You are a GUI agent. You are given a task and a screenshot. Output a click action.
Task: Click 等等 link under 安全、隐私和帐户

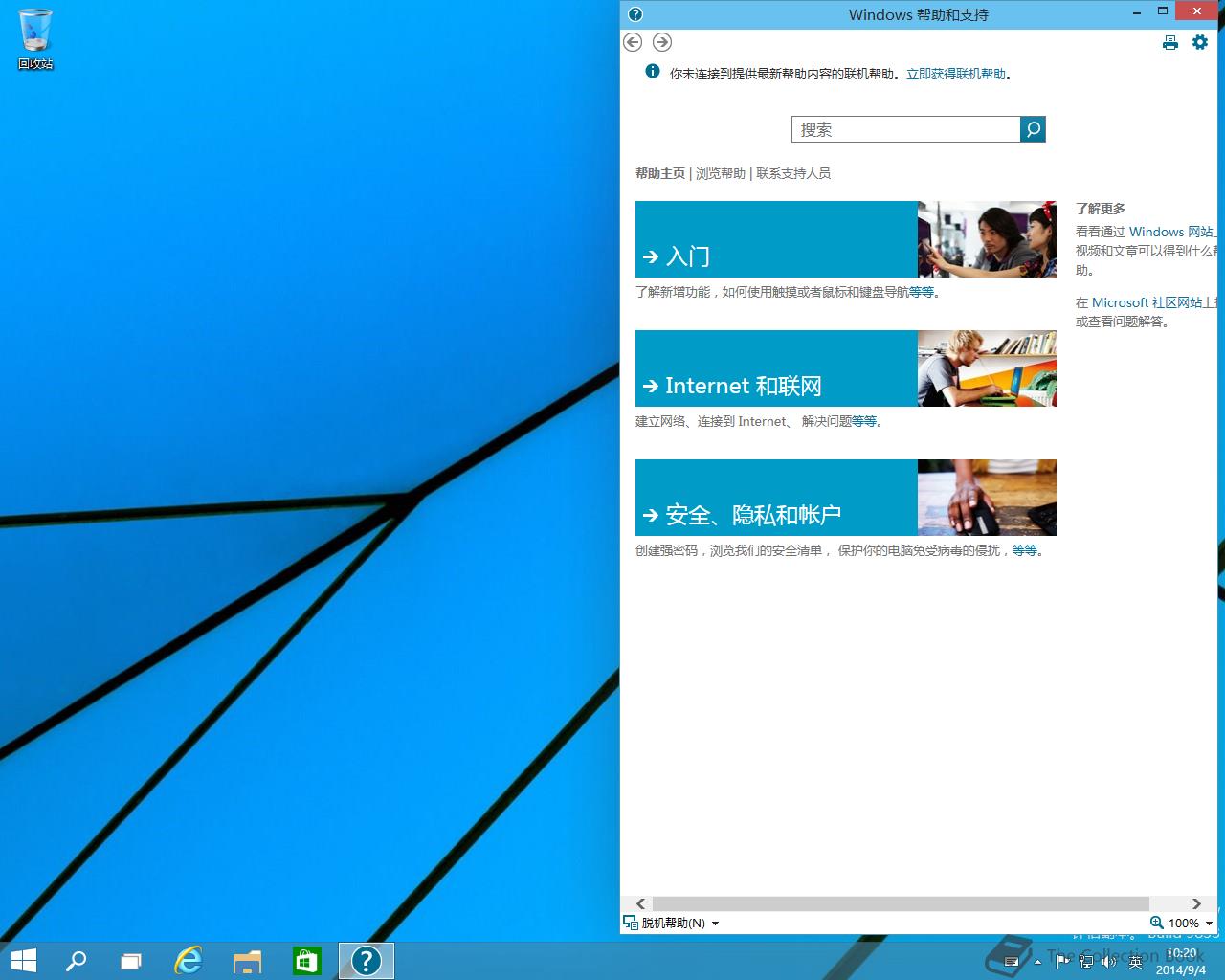click(x=1024, y=550)
